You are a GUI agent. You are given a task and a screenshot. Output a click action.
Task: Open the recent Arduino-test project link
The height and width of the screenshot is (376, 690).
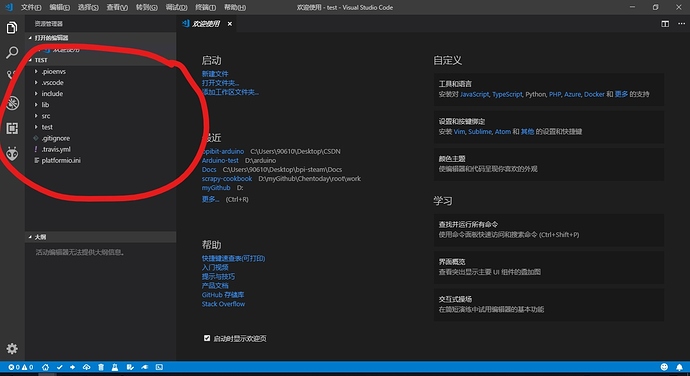click(220, 160)
